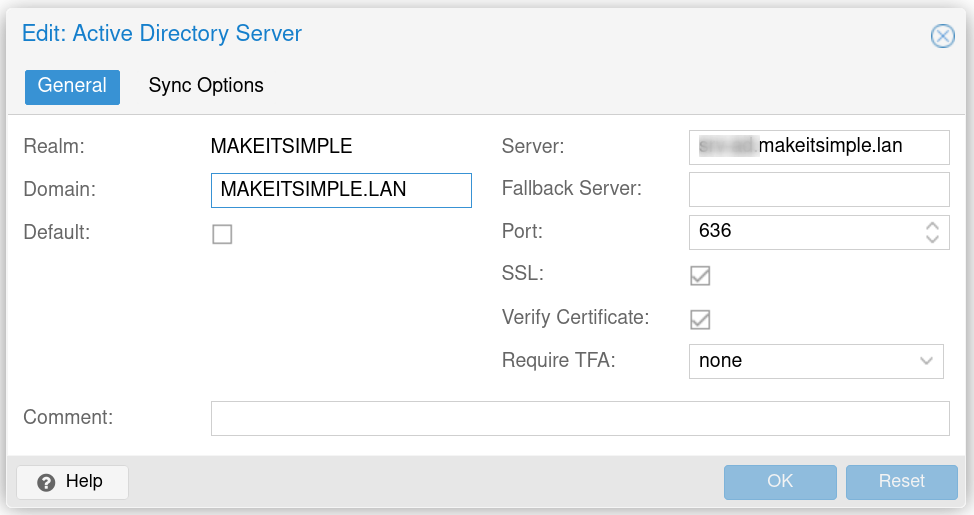This screenshot has height=515, width=974.
Task: Open Help documentation via Help button
Action: tap(72, 482)
